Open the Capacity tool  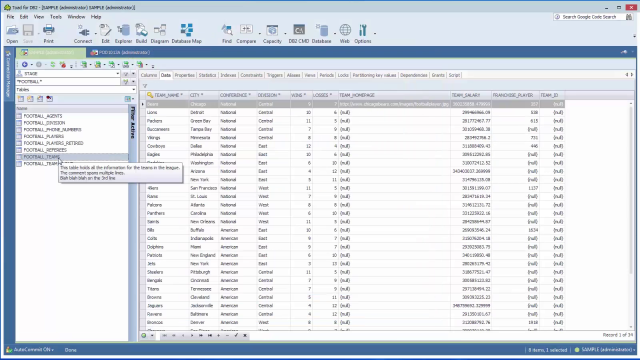point(272,33)
